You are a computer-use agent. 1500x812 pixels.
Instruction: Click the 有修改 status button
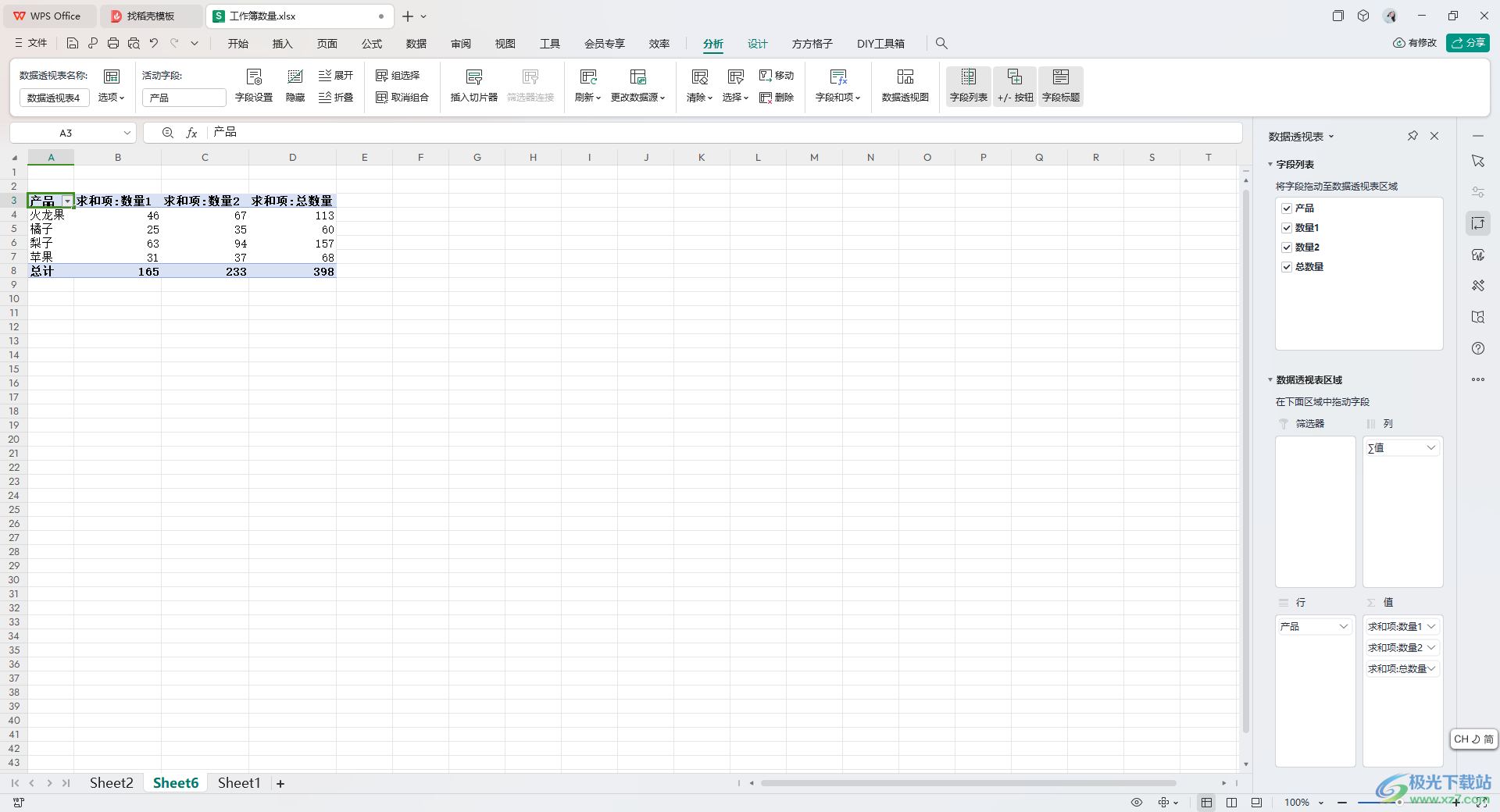coord(1415,43)
